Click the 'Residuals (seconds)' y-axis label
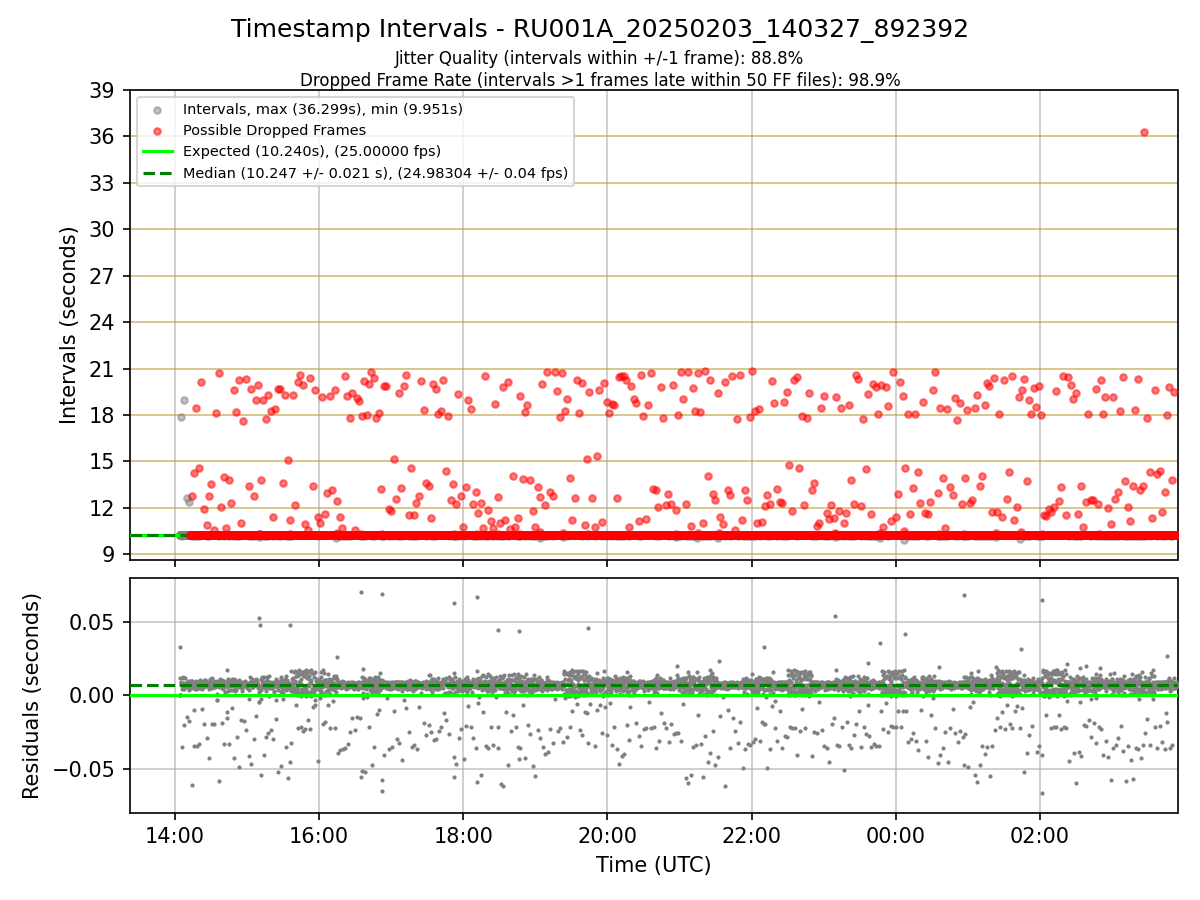 (x=32, y=696)
